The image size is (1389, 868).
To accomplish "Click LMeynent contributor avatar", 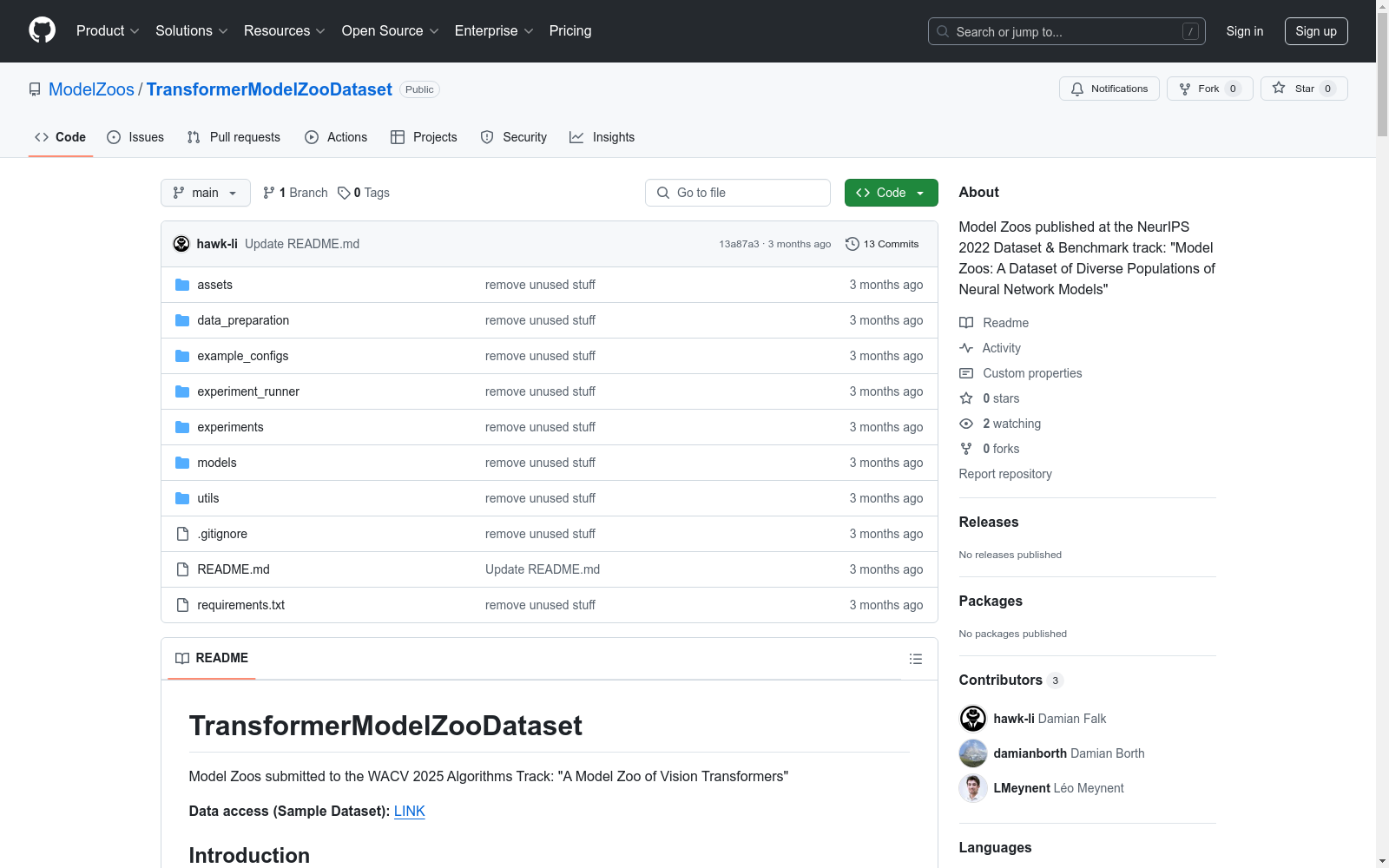I will [973, 788].
